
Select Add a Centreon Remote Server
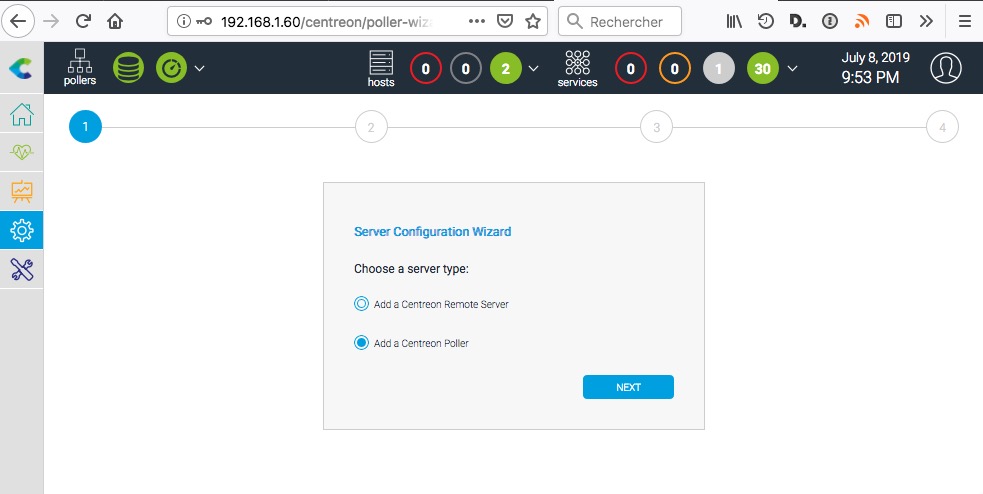coord(362,304)
